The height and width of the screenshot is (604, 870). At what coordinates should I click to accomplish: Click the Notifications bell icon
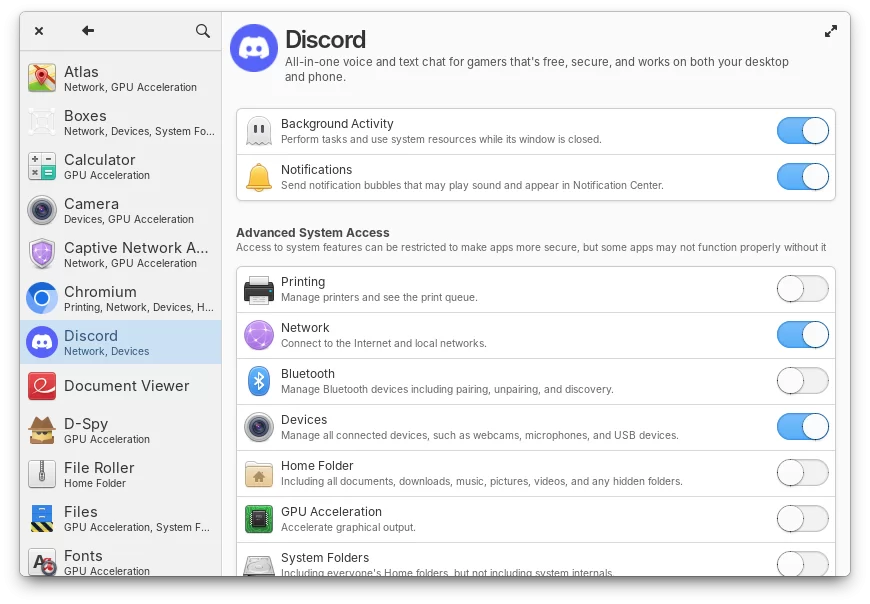coord(259,177)
